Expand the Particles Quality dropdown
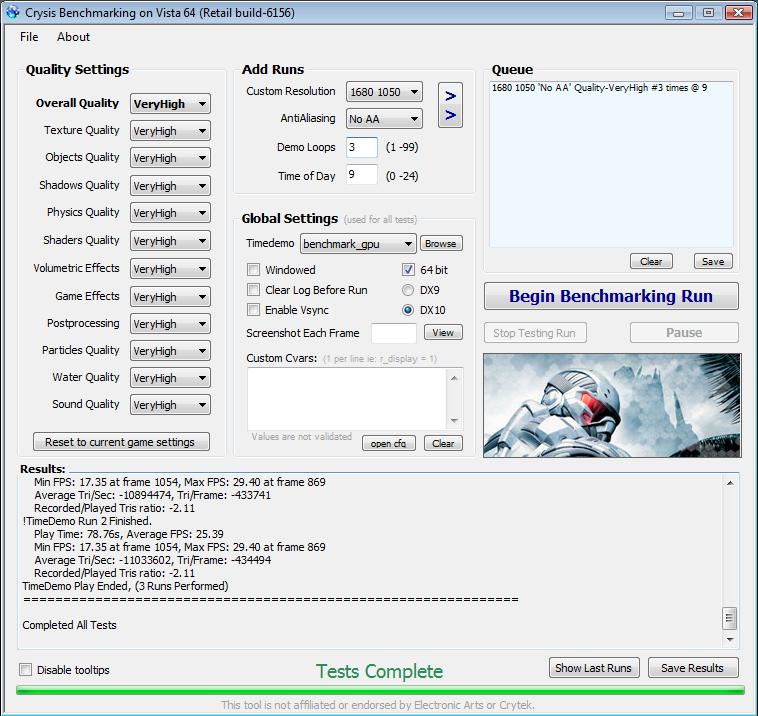 170,351
